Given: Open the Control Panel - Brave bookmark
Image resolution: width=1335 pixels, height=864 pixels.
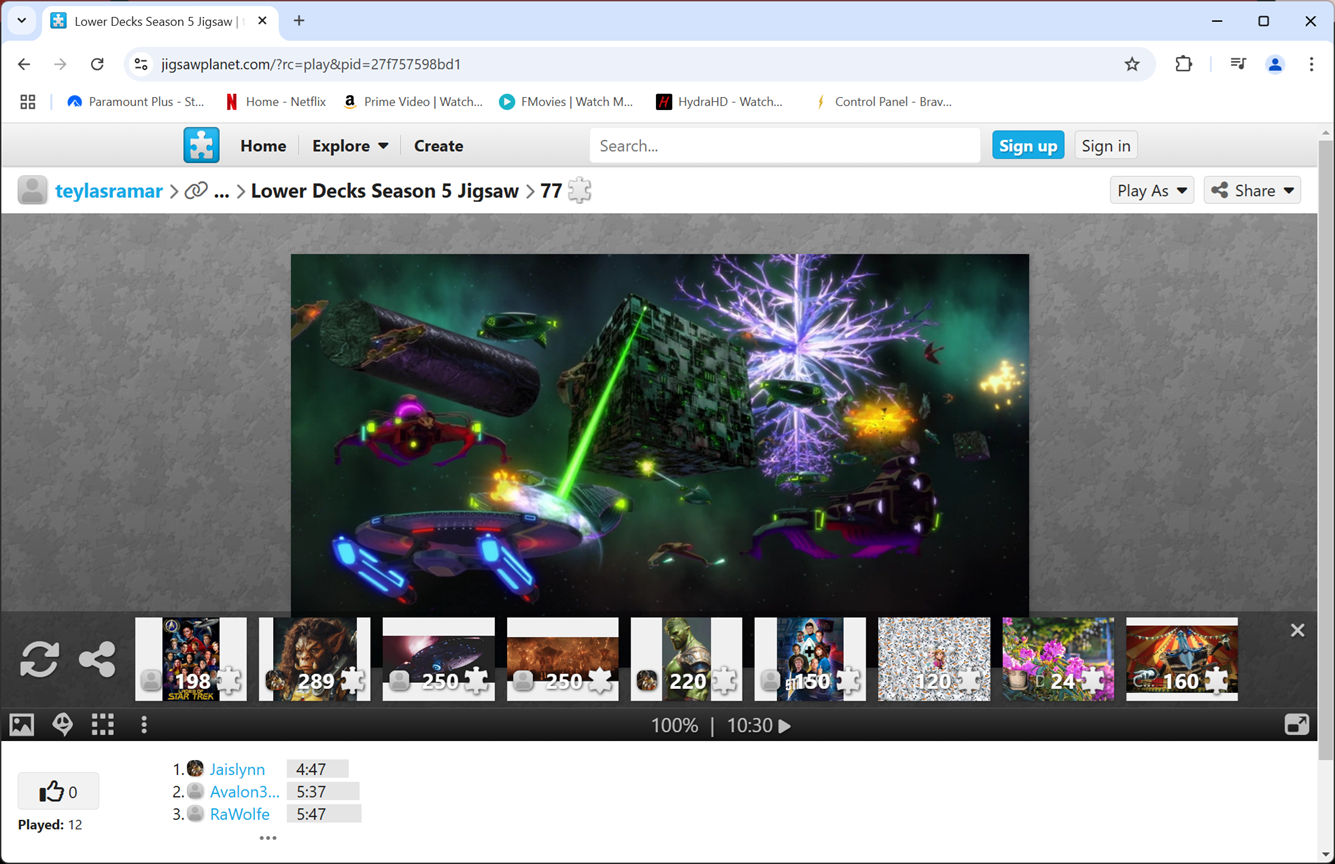Looking at the screenshot, I should tap(883, 102).
